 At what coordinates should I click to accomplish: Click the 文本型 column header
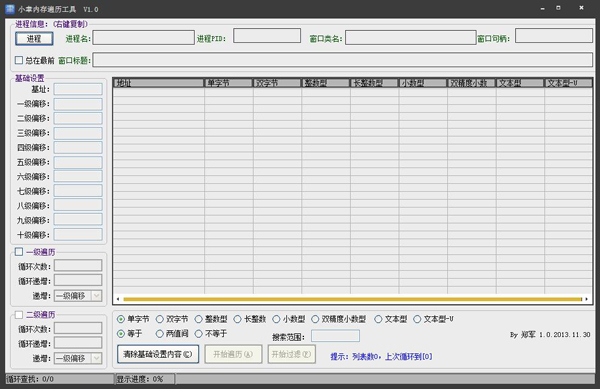click(520, 83)
